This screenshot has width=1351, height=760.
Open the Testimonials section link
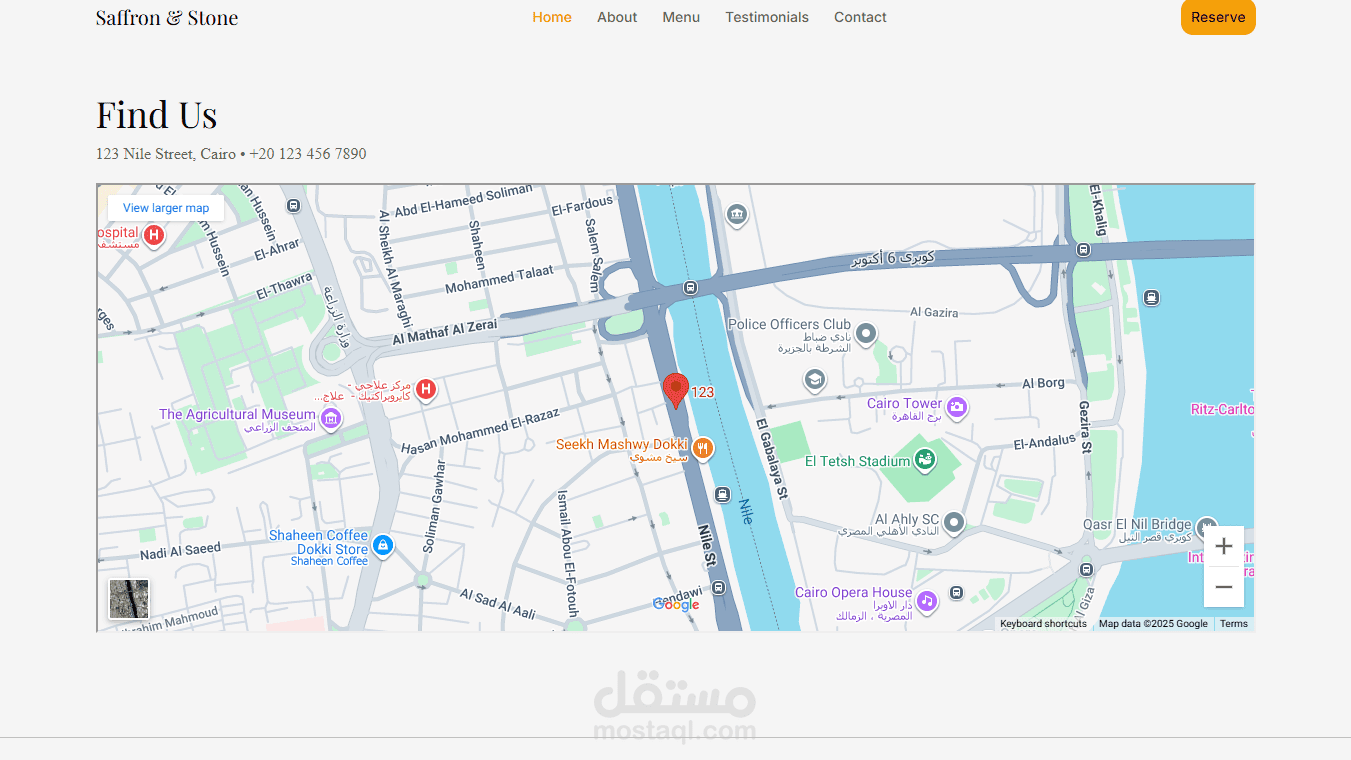pos(767,17)
